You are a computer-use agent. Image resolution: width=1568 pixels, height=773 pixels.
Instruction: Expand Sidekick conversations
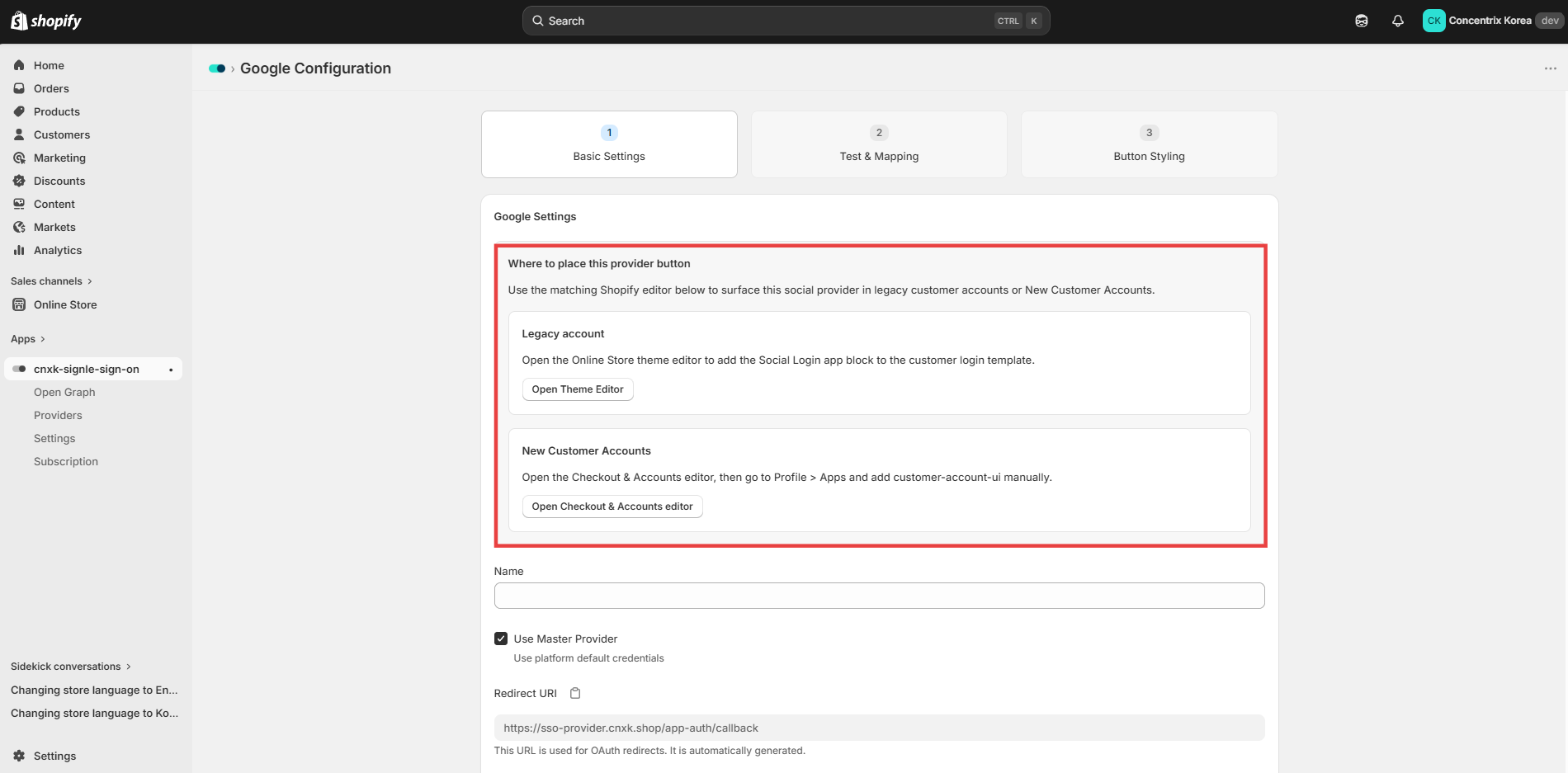click(x=71, y=667)
